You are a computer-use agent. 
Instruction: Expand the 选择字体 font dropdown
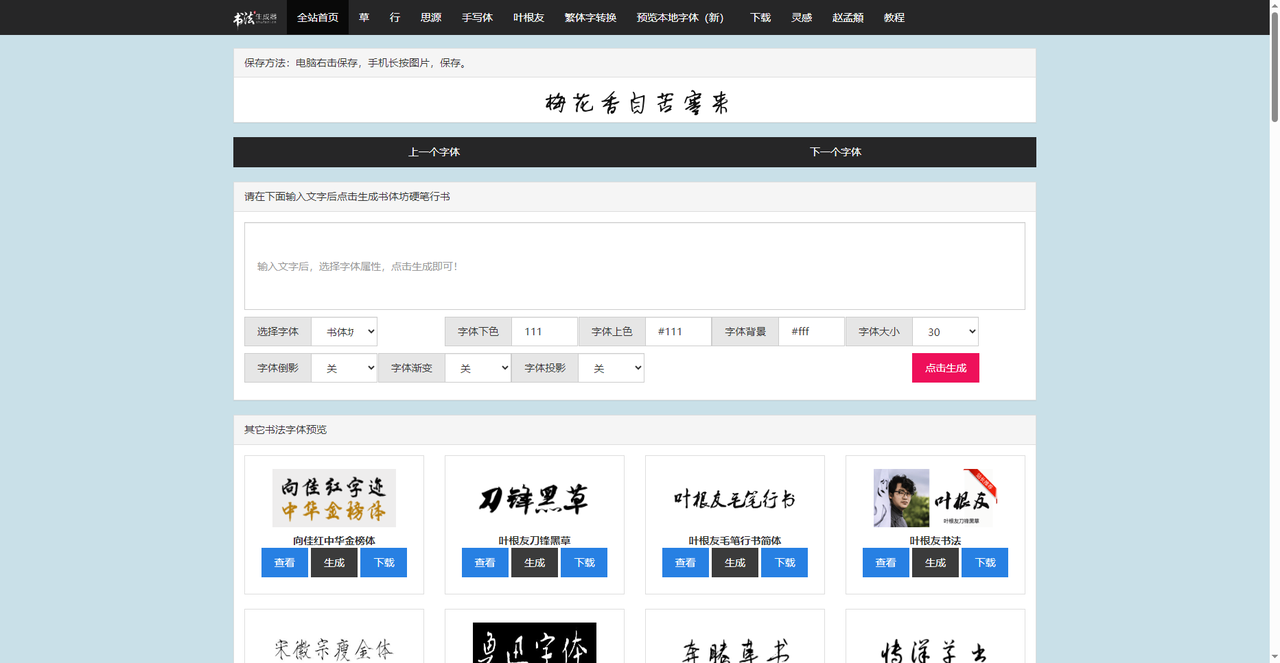coord(344,332)
